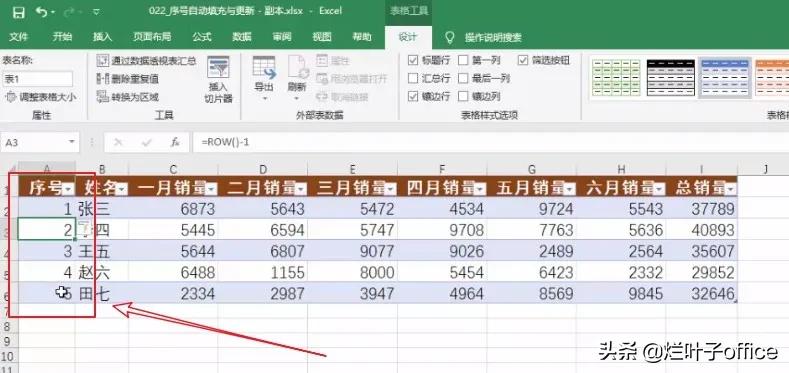Screen dimensions: 789x373
Task: Open the 四月销量 filter dropdown
Action: point(481,189)
